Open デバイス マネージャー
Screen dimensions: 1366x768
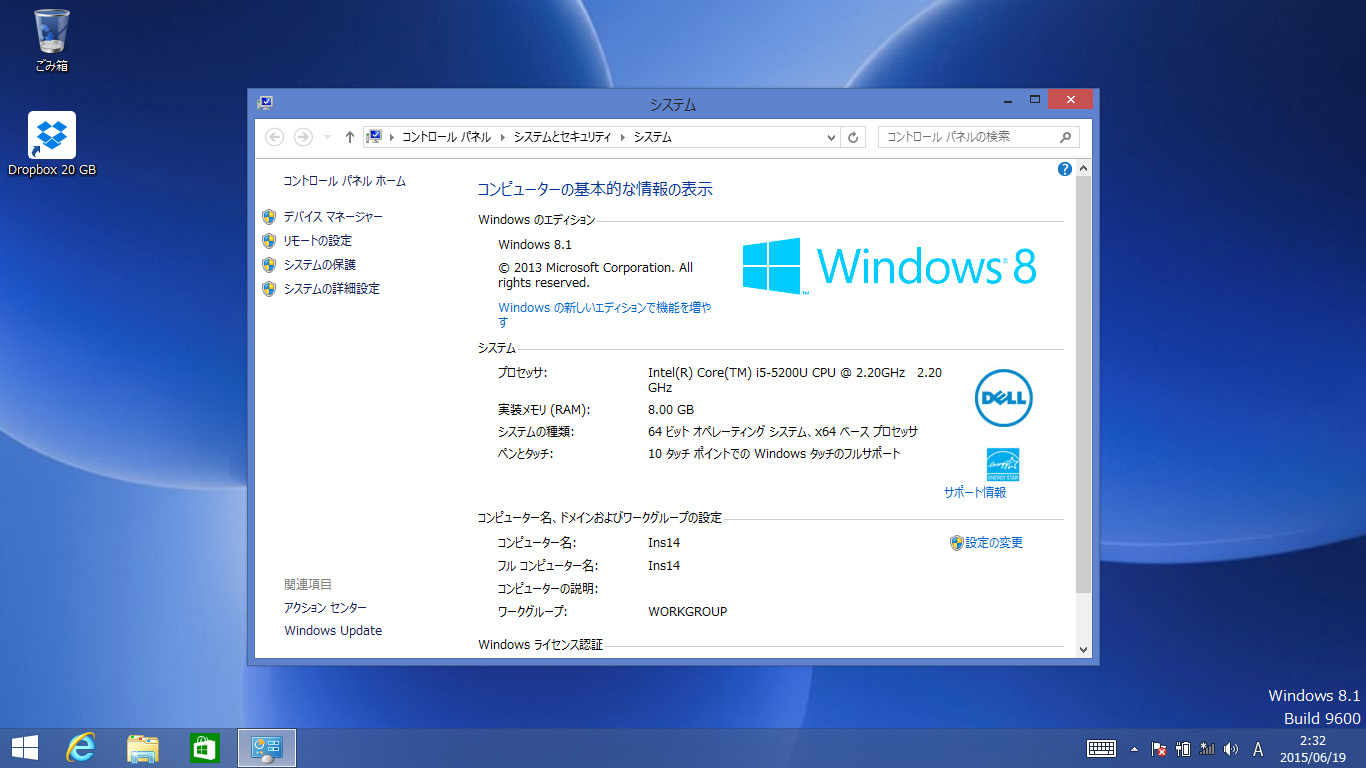coord(332,216)
